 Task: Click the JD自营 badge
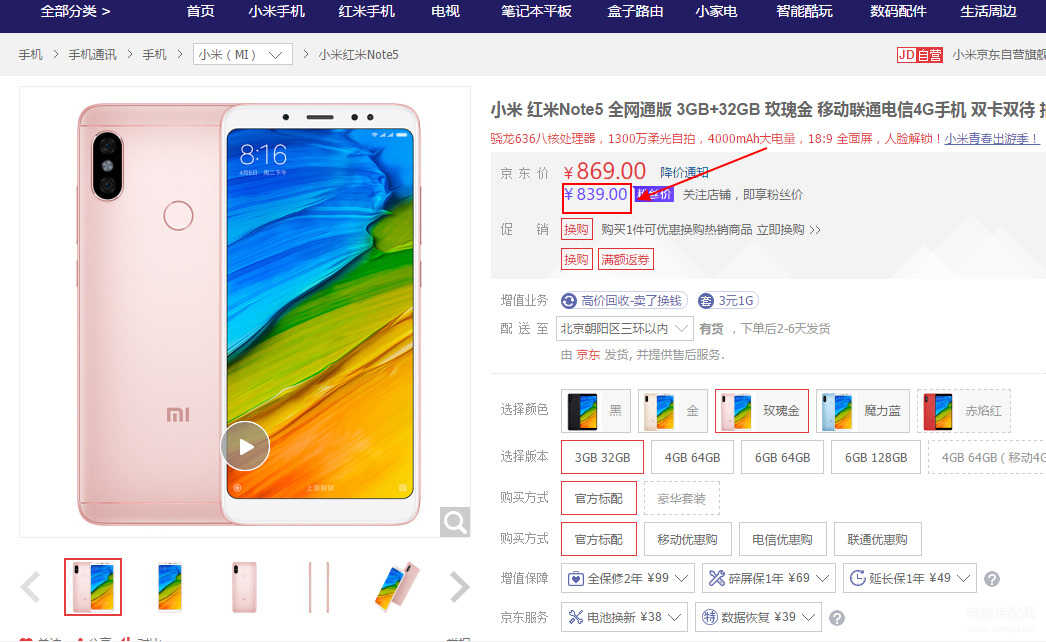(x=919, y=55)
